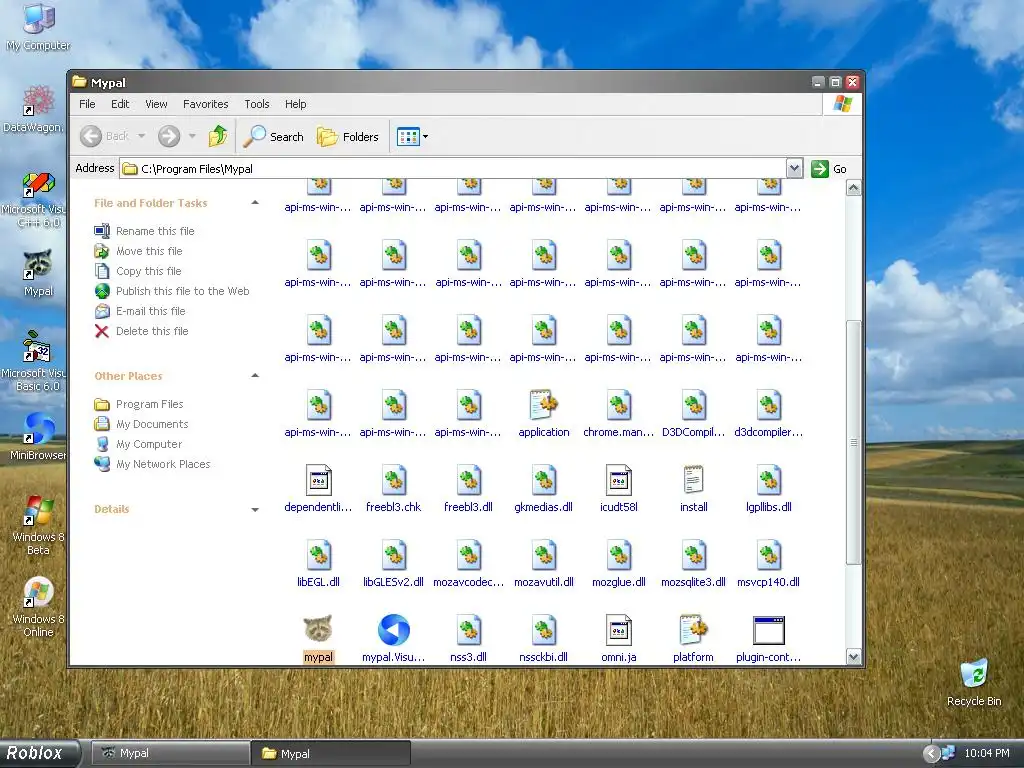Select the mypal.Visu... file icon
This screenshot has width=1024, height=768.
[394, 638]
